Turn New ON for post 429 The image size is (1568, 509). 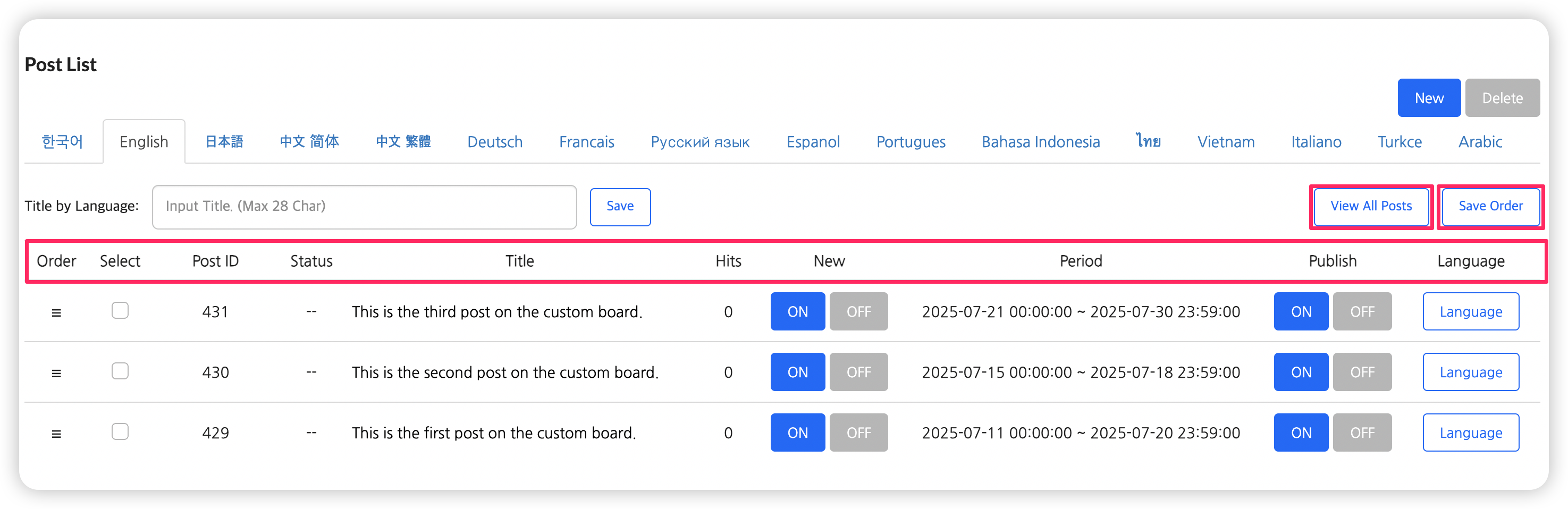pos(797,432)
